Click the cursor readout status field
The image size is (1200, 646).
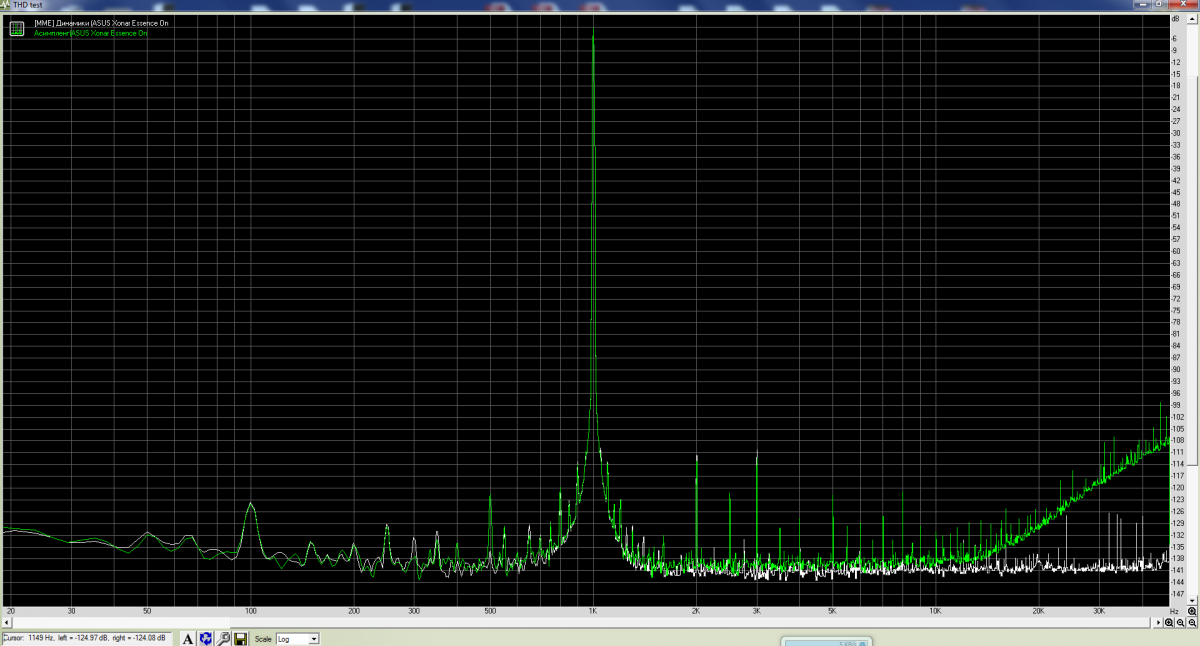[x=87, y=638]
